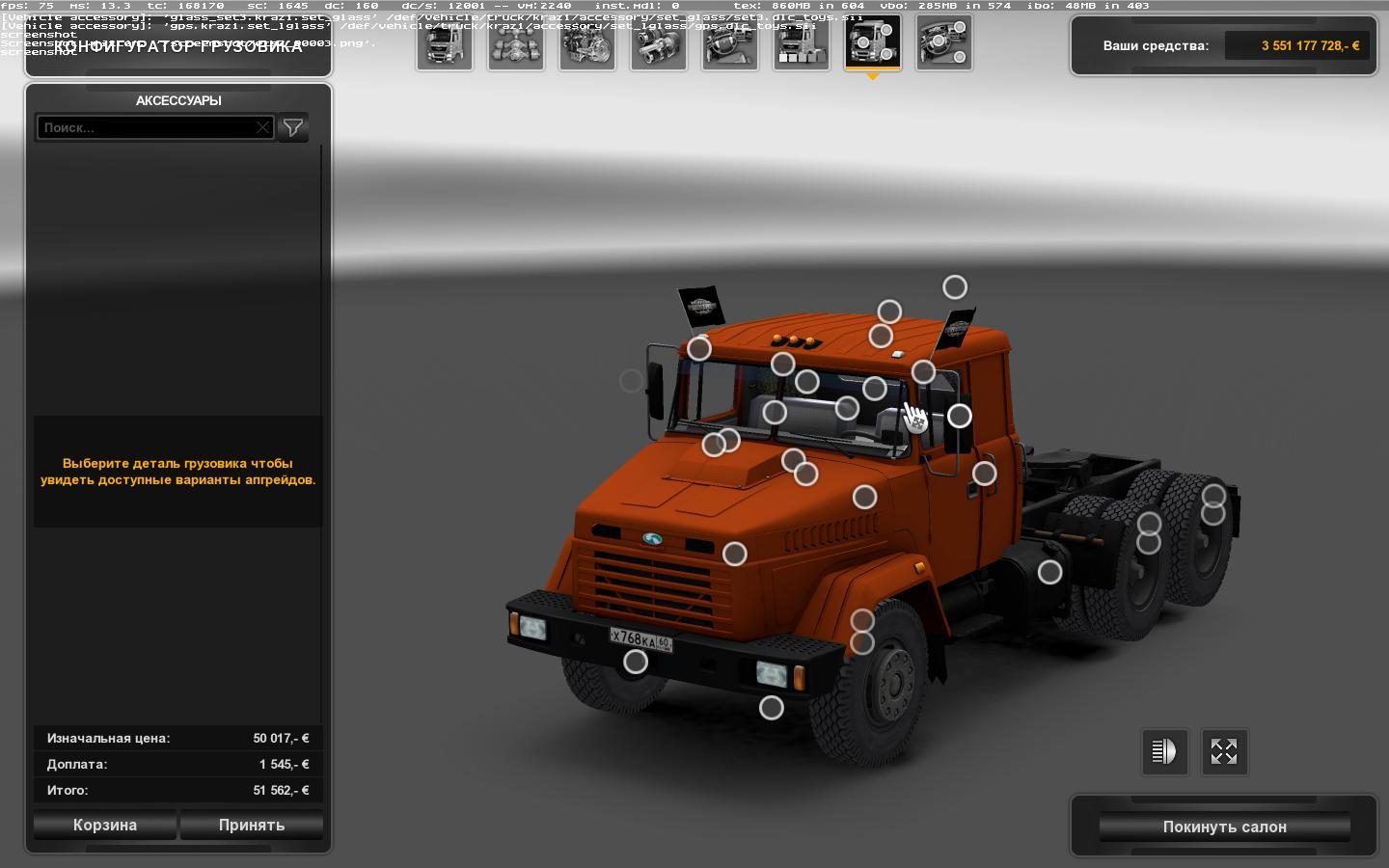Viewport: 1389px width, 868px height.
Task: Clear the search box with X
Action: click(x=262, y=127)
